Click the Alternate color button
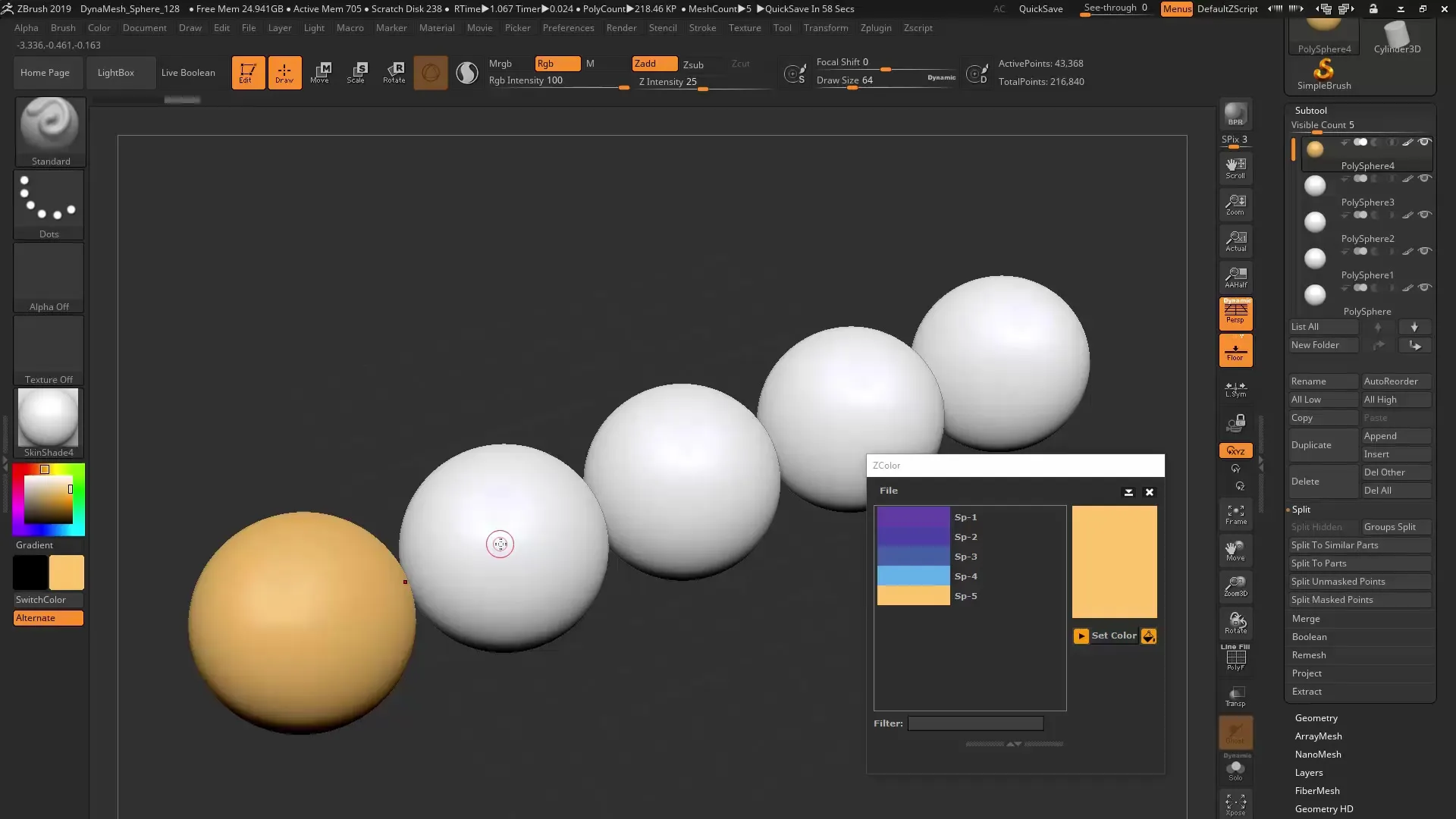 [48, 618]
